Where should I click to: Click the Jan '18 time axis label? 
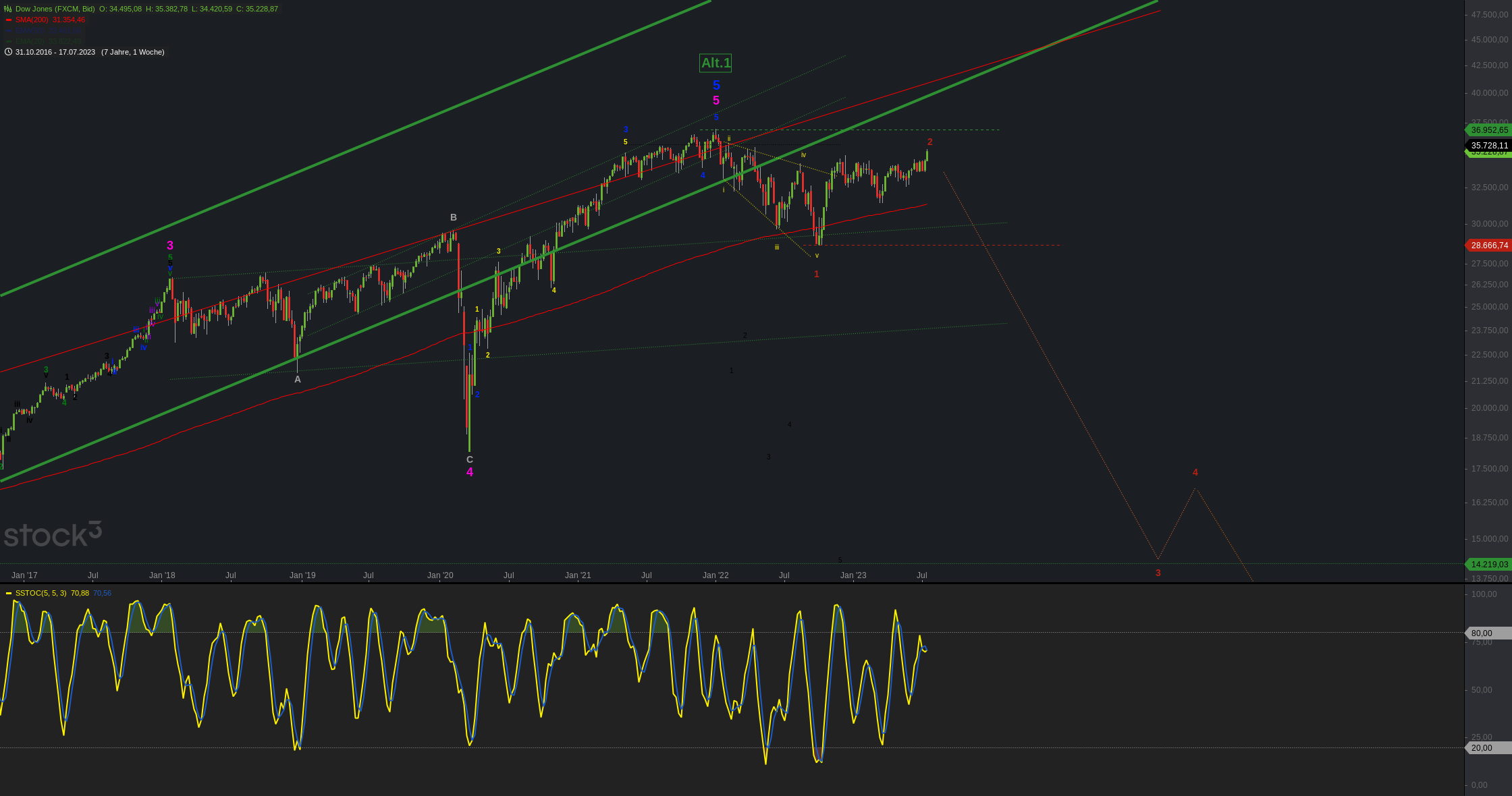click(x=162, y=575)
